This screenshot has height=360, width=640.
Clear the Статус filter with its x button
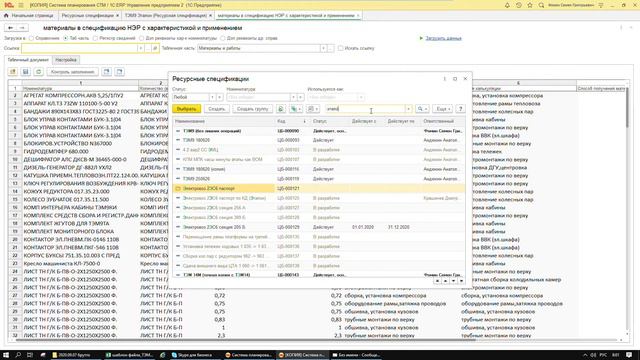(x=220, y=97)
